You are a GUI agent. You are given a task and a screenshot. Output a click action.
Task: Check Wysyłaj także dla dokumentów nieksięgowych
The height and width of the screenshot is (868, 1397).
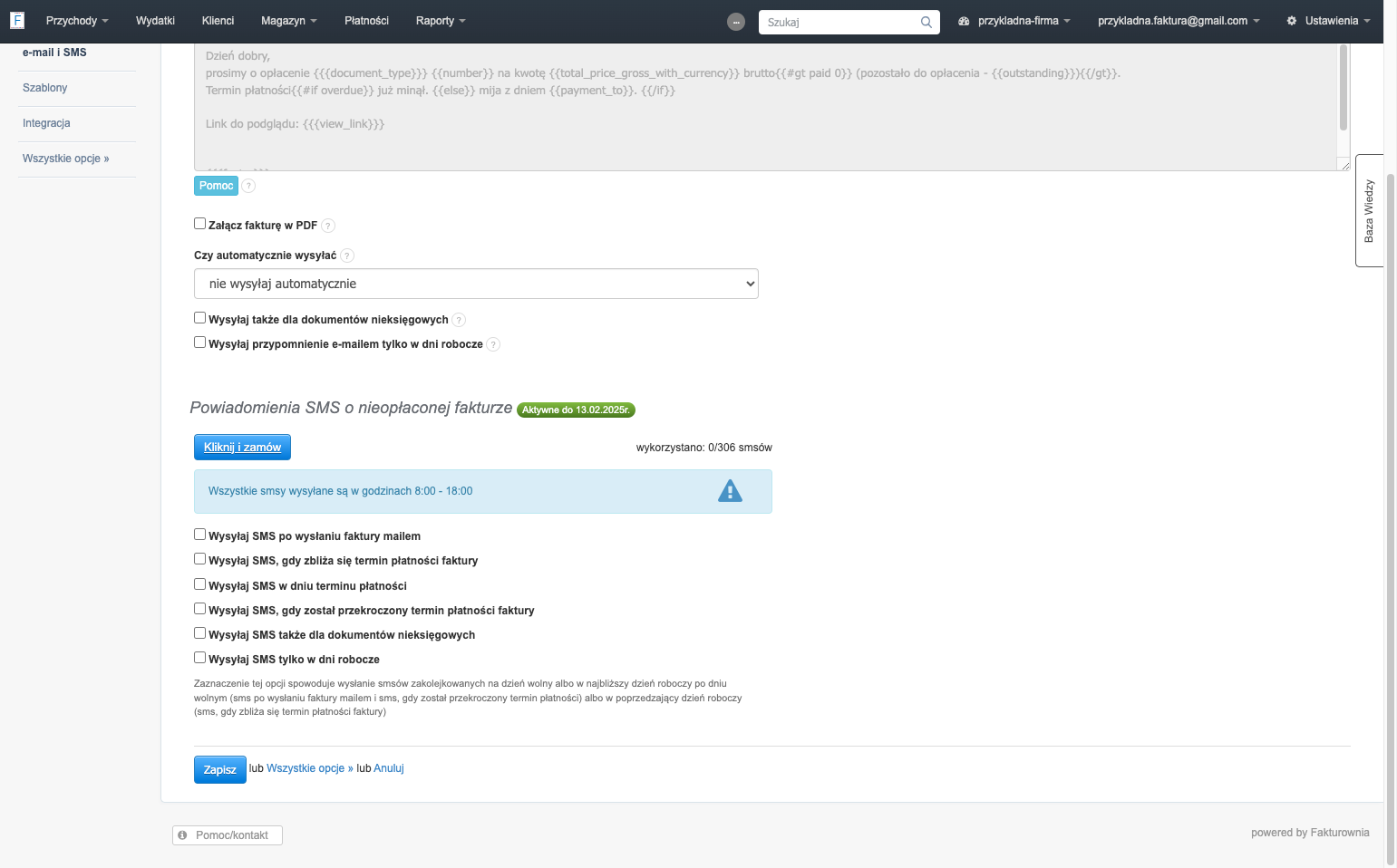pos(199,318)
